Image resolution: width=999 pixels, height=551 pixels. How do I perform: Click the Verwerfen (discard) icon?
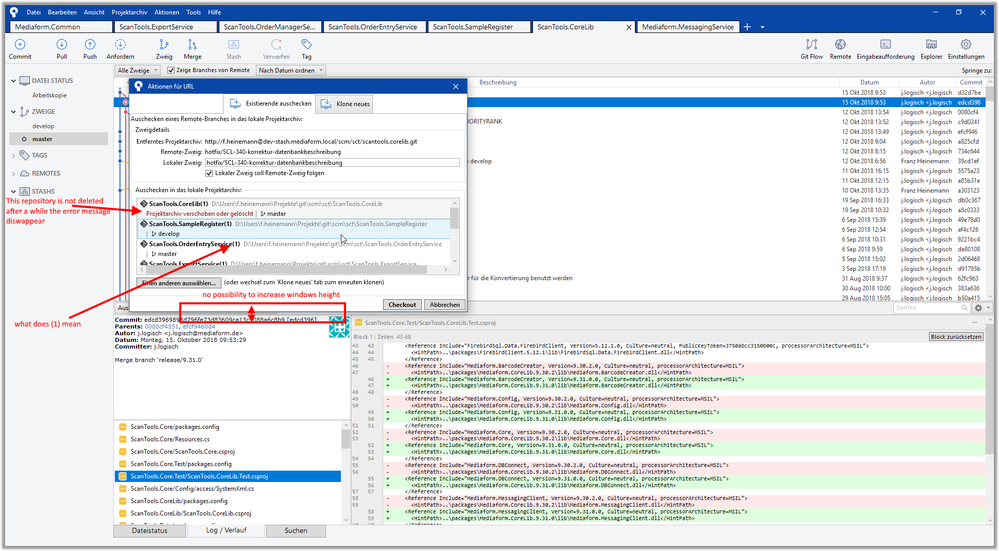pyautogui.click(x=276, y=45)
